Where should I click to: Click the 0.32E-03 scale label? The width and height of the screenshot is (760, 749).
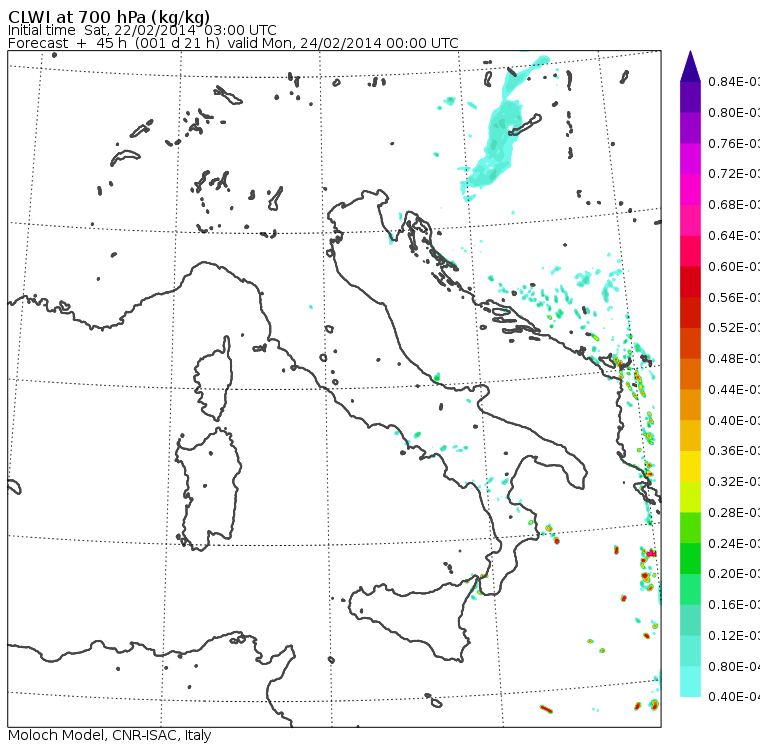click(x=734, y=481)
